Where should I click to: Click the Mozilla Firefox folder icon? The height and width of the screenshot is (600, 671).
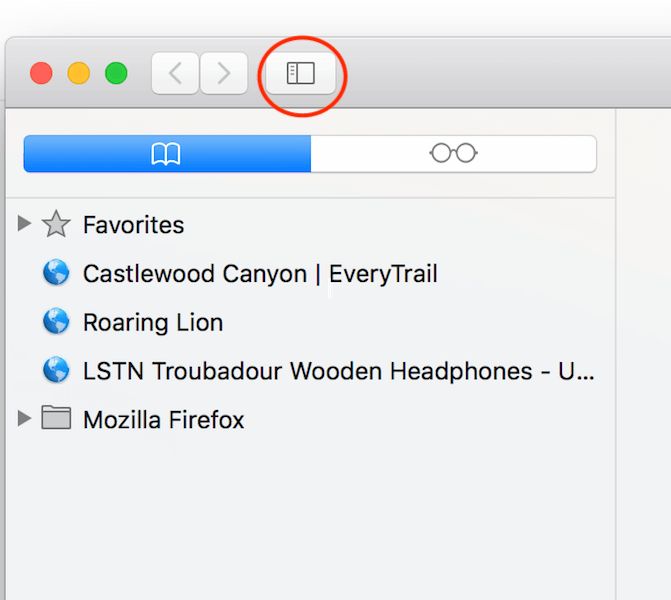tap(56, 417)
